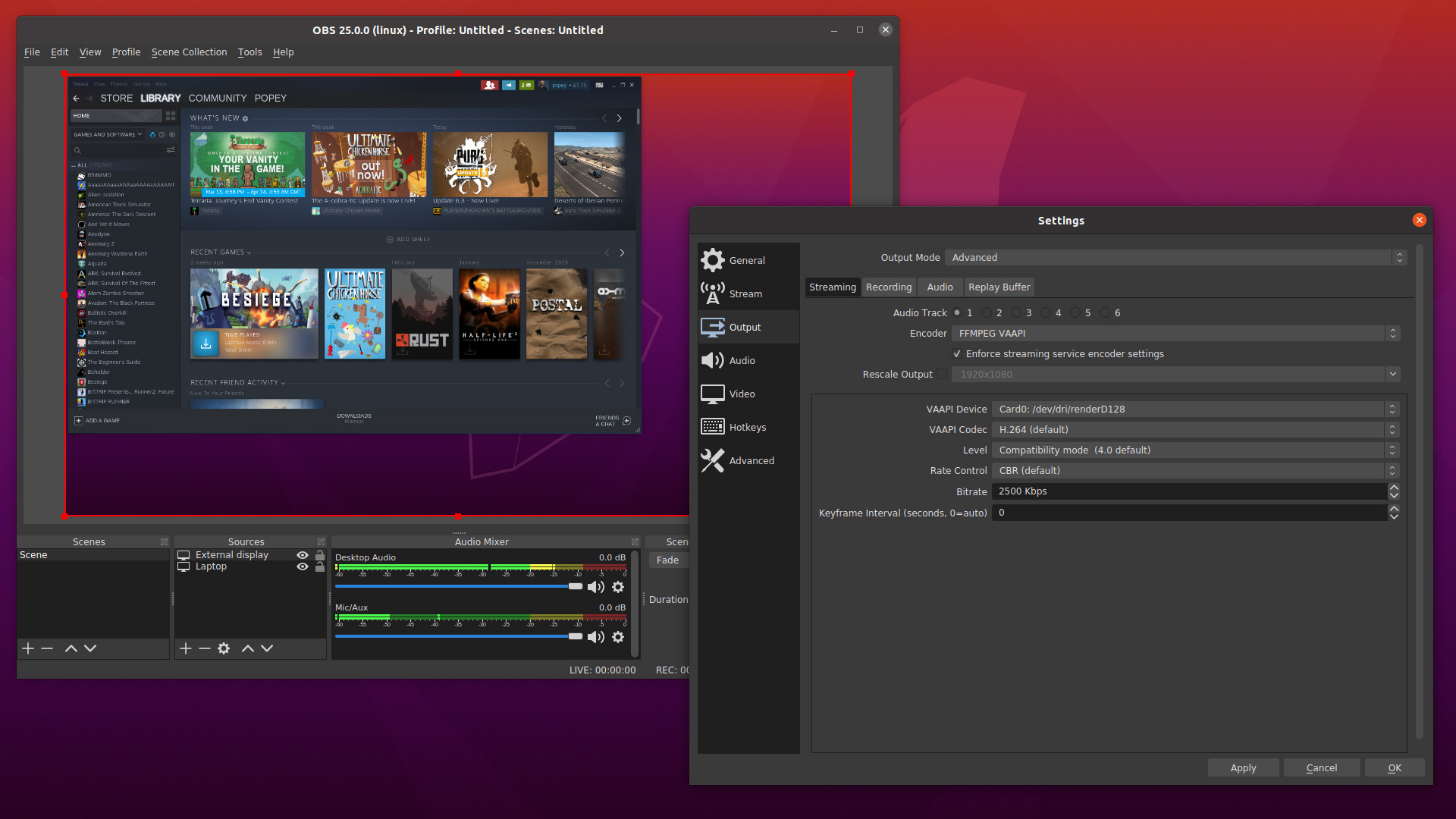Enable audio track 2 radio button

click(x=986, y=313)
